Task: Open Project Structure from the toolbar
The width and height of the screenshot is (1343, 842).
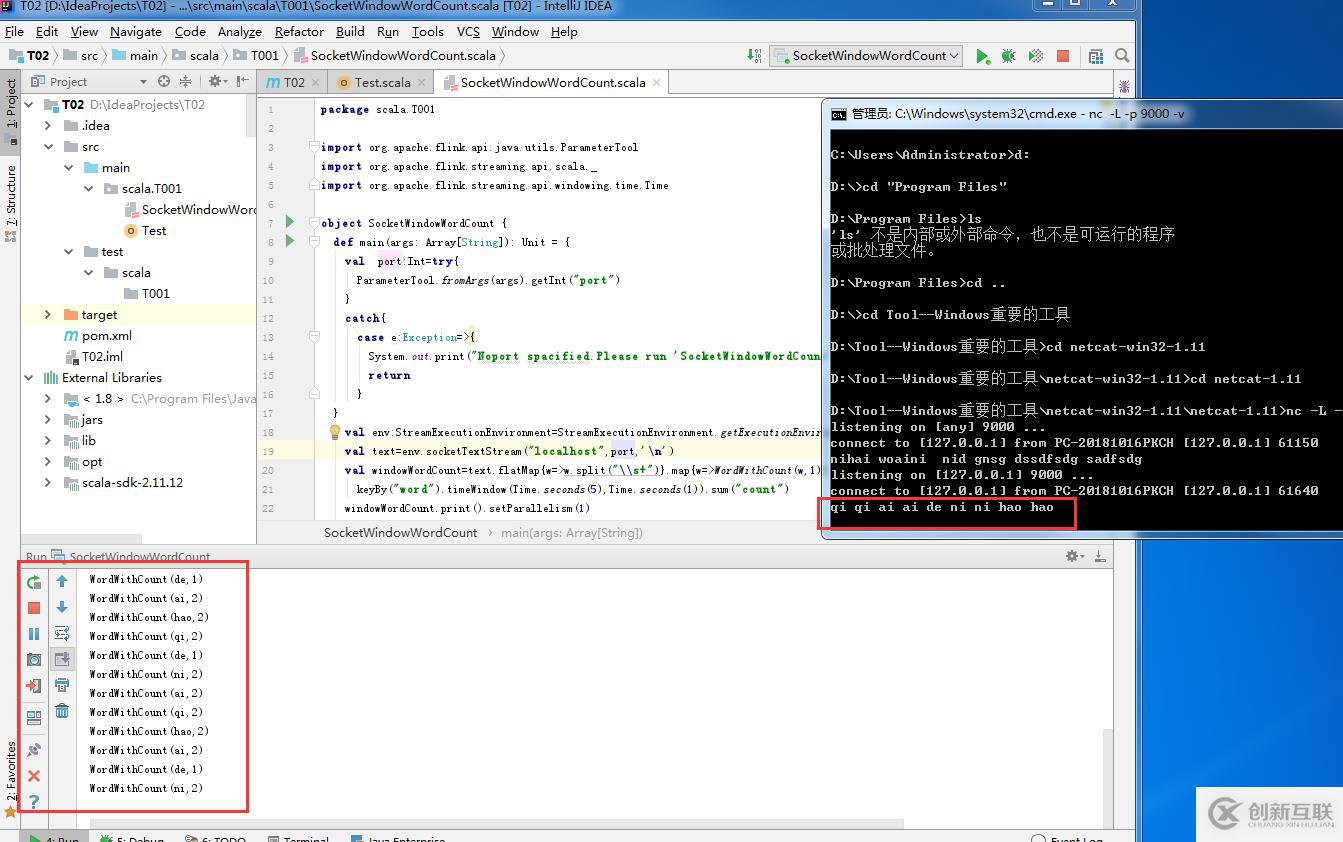Action: pos(1096,56)
